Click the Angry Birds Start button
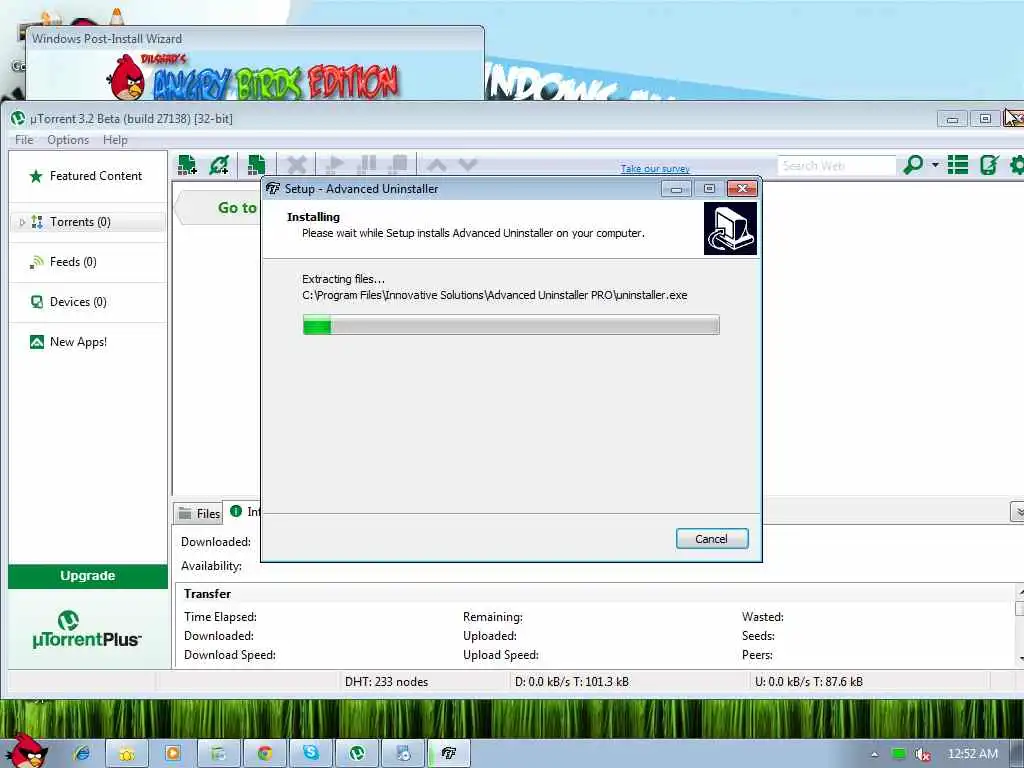The width and height of the screenshot is (1024, 768). tap(26, 751)
